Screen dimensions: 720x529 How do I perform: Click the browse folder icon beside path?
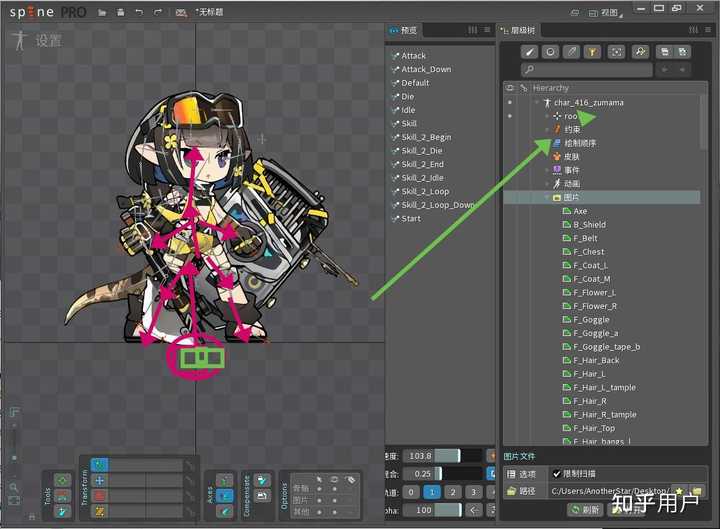coord(696,491)
